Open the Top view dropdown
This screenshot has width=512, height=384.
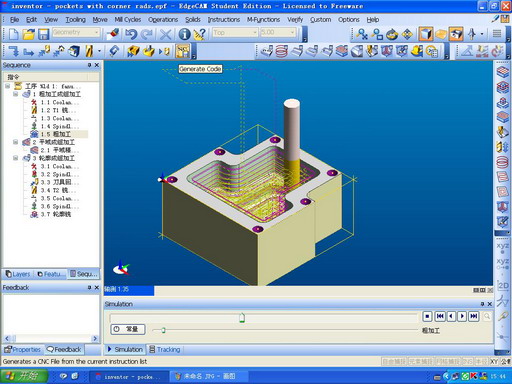coord(235,32)
